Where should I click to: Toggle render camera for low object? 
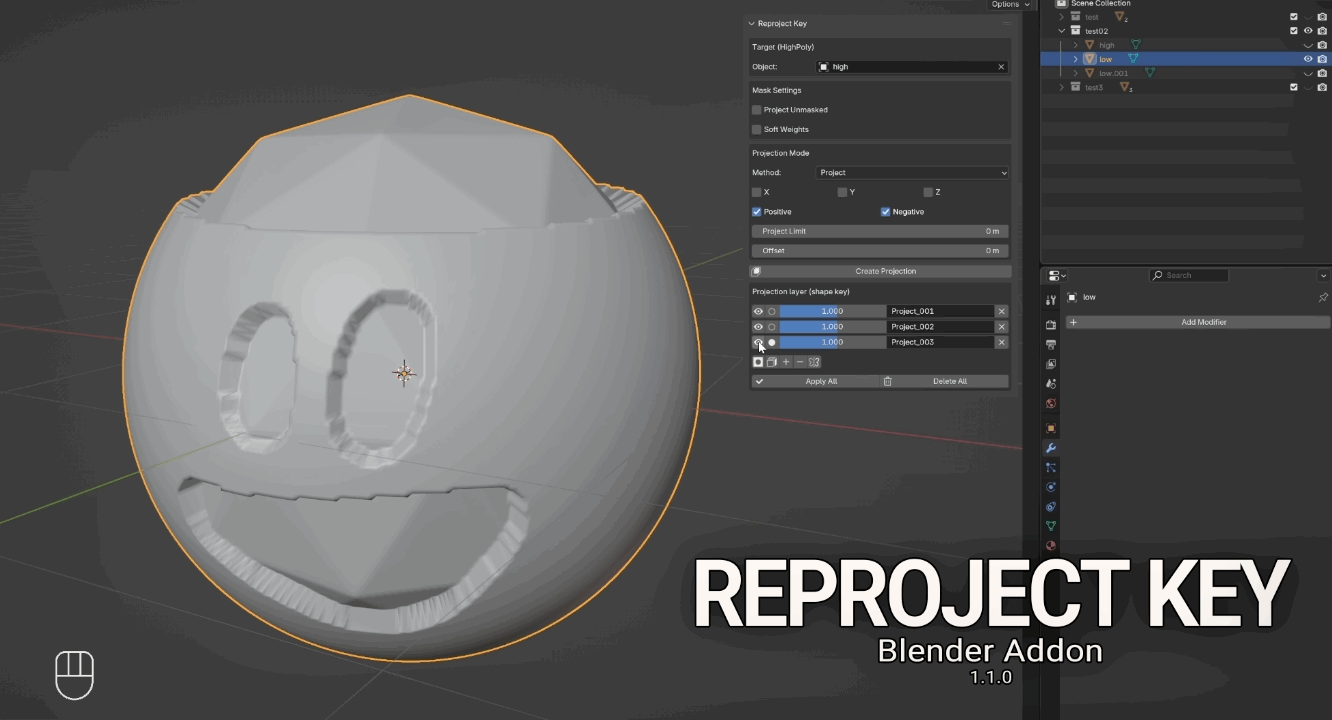(x=1322, y=59)
